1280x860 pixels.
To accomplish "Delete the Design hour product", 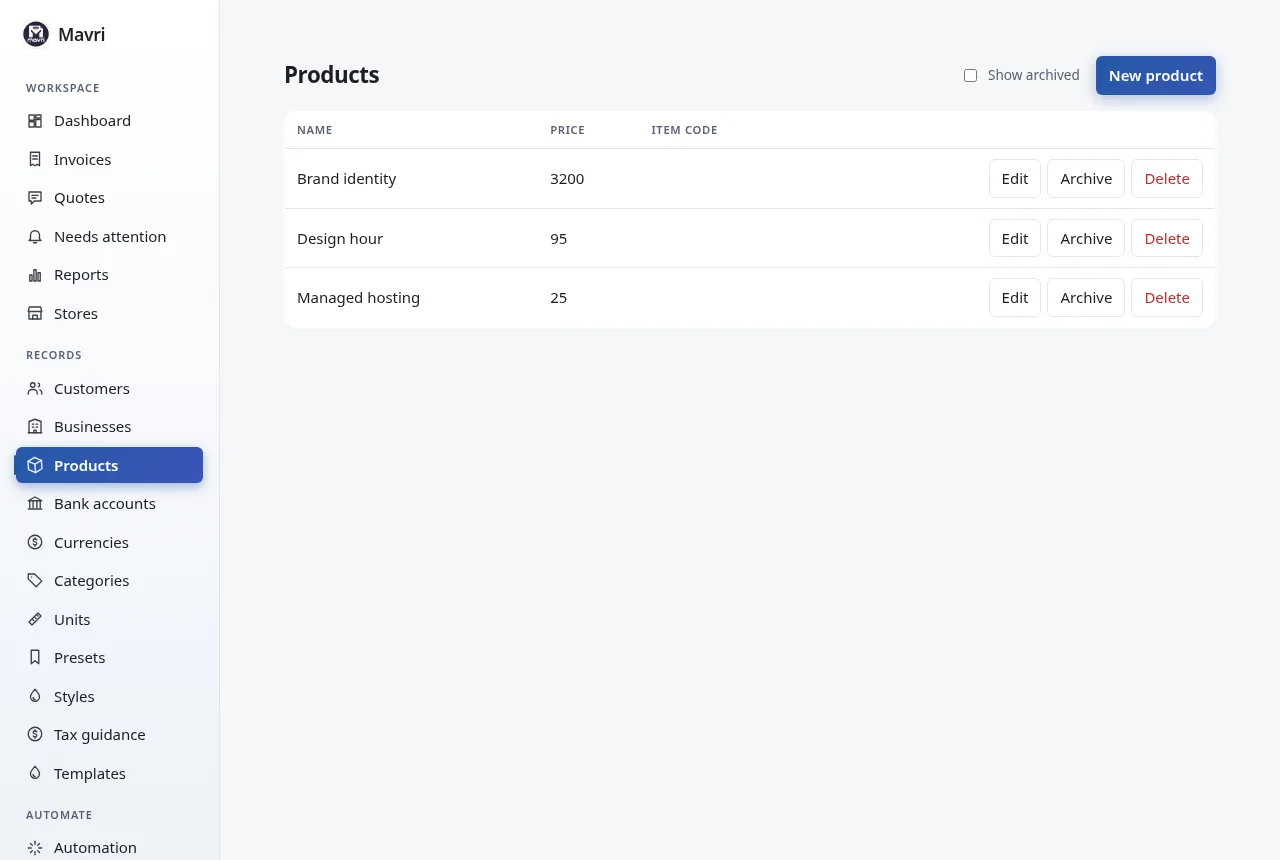I will pyautogui.click(x=1167, y=239).
